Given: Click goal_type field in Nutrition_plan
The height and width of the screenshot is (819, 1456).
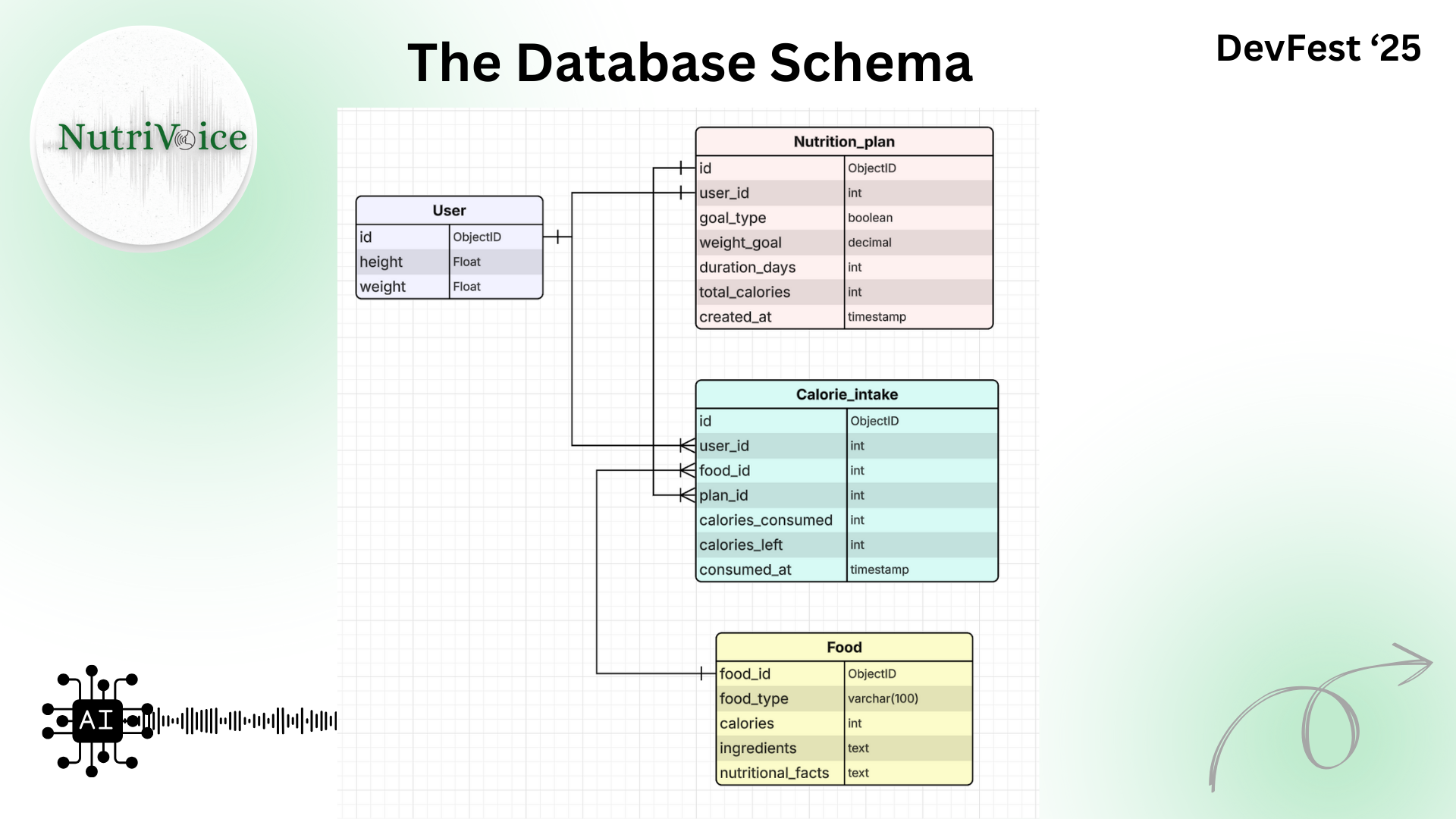Looking at the screenshot, I should (x=733, y=218).
